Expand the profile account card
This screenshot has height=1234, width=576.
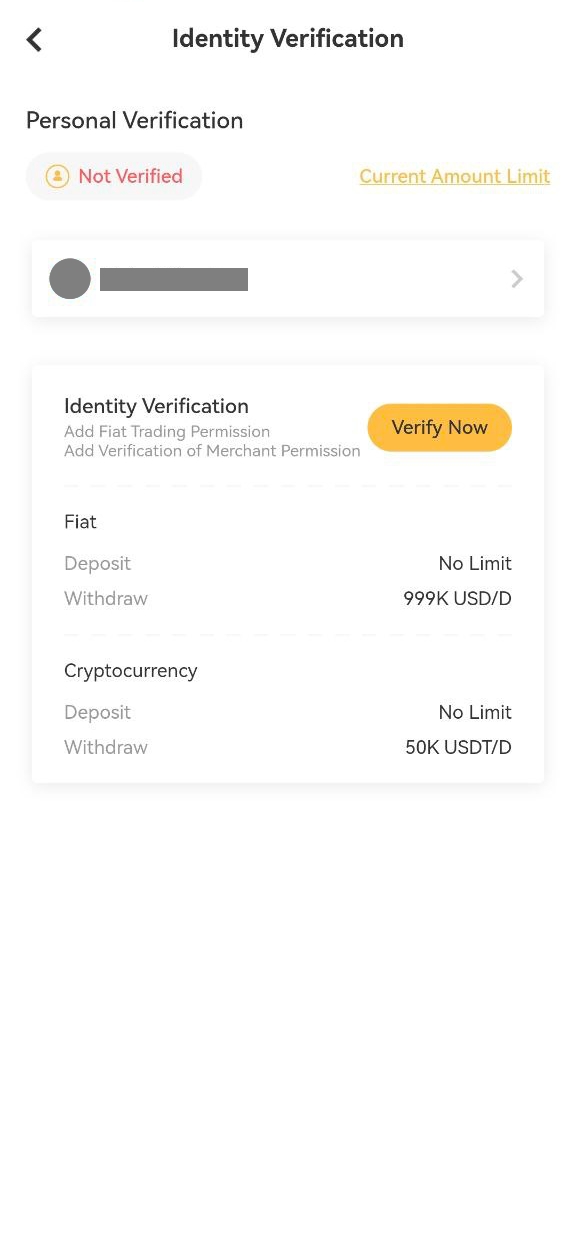click(288, 278)
